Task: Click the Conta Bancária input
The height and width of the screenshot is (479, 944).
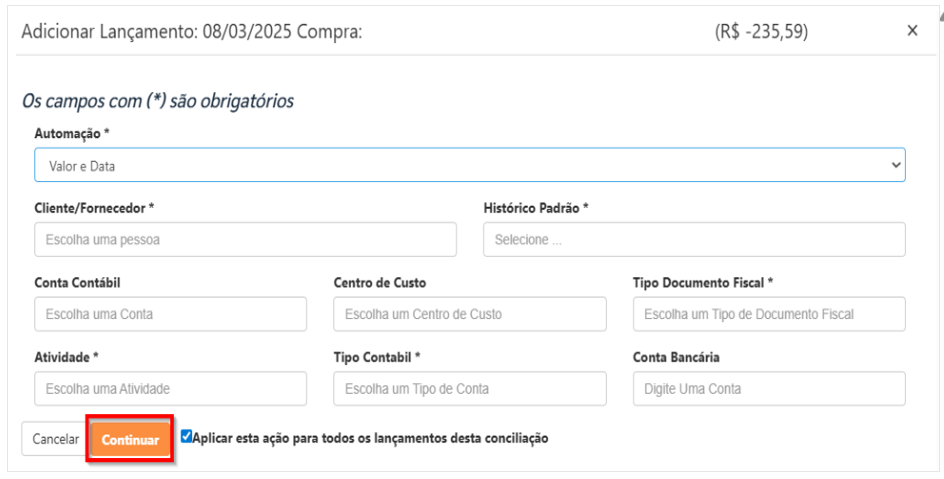Action: [x=768, y=388]
